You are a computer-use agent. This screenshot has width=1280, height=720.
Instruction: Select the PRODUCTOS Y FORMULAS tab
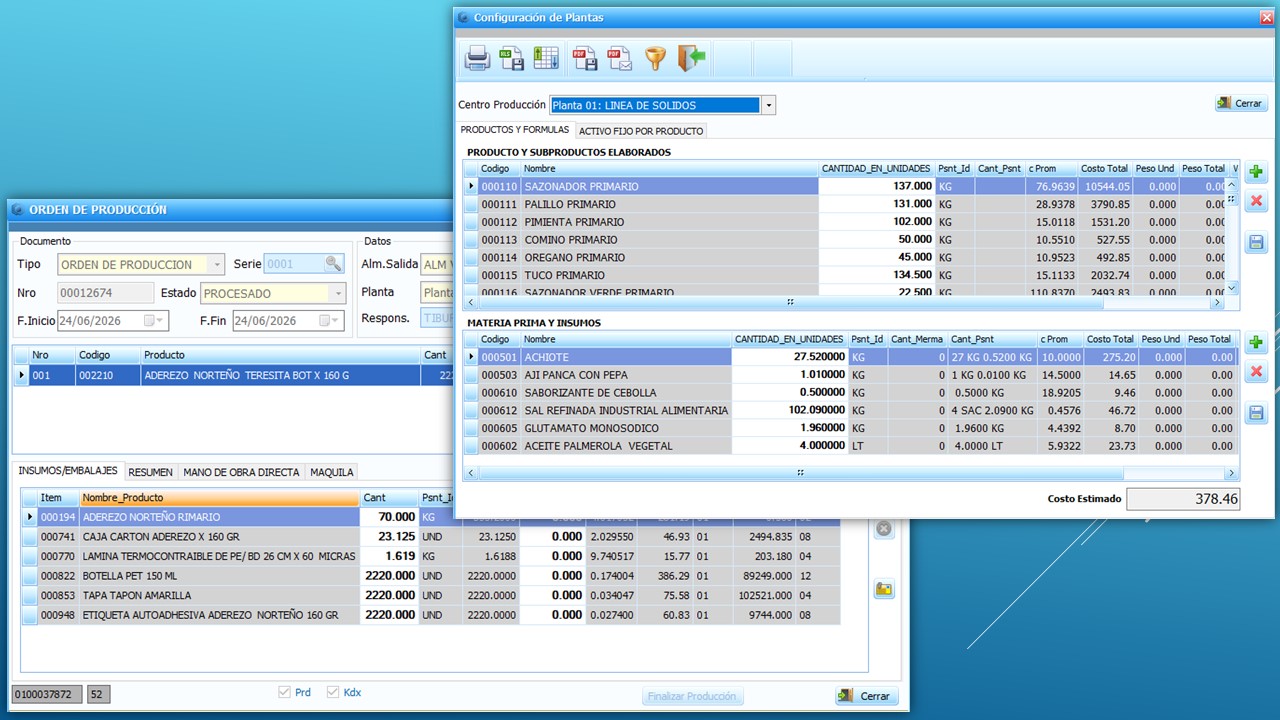[515, 130]
